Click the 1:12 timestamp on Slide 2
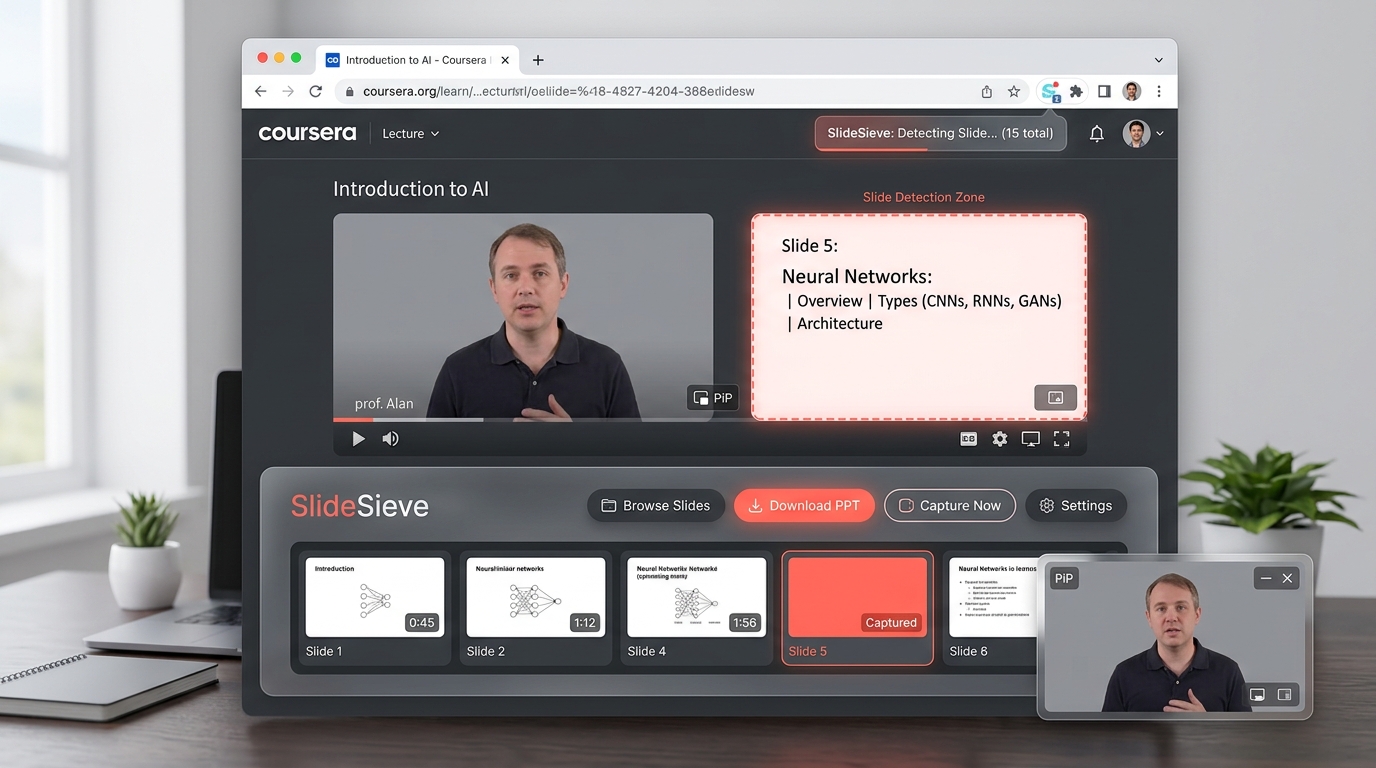 coord(584,622)
